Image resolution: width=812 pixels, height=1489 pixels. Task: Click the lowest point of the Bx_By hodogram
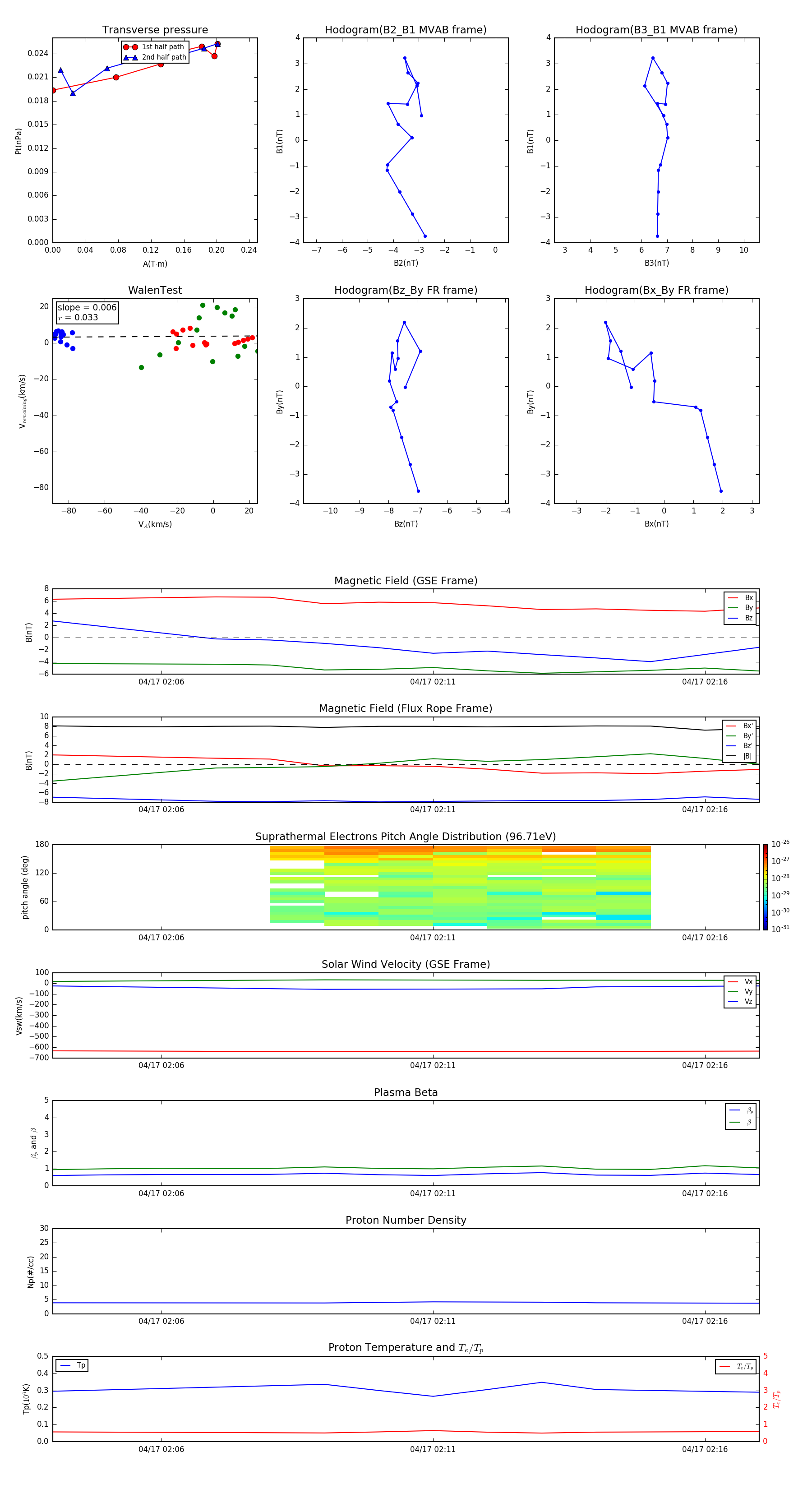tap(721, 491)
